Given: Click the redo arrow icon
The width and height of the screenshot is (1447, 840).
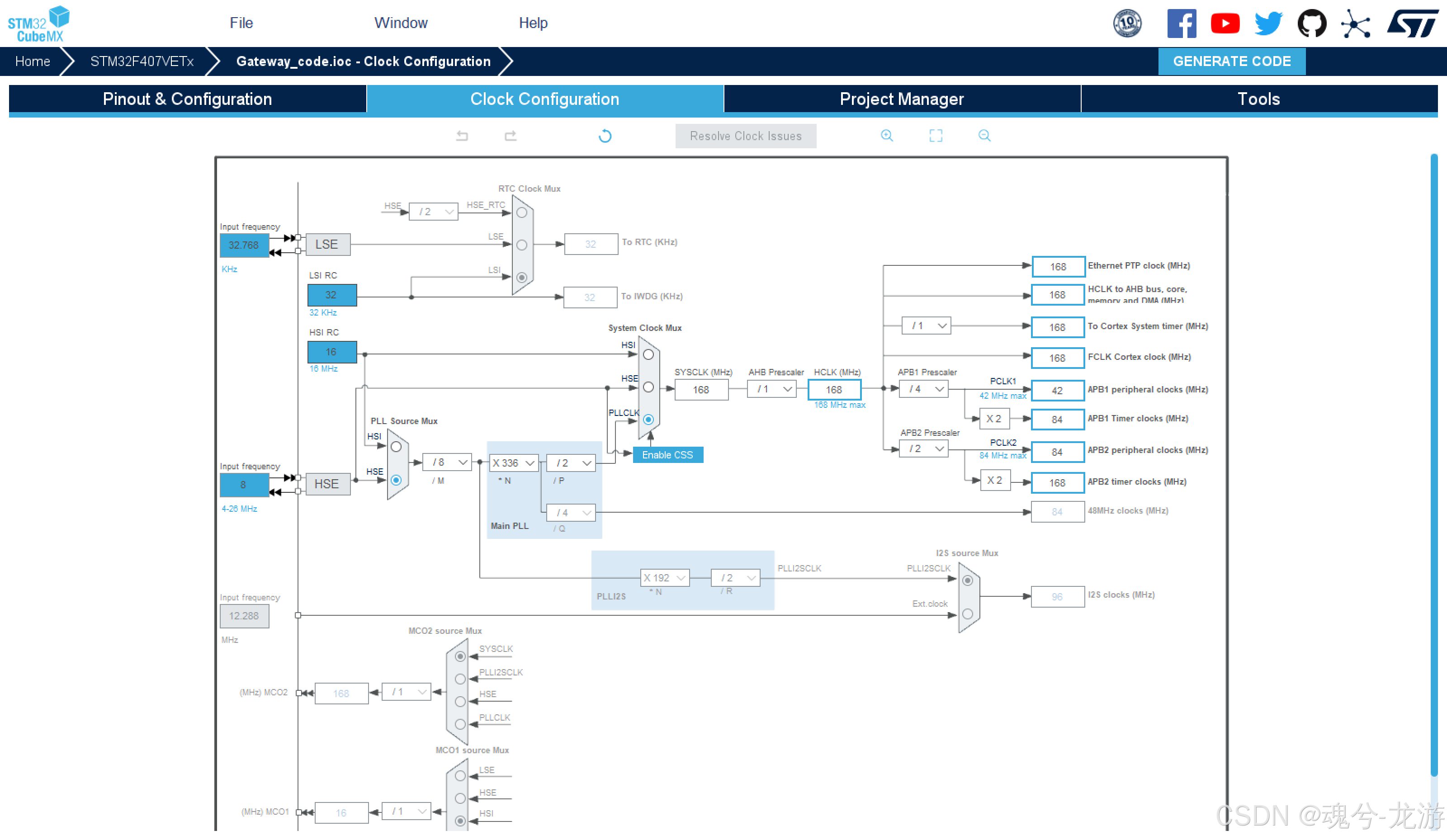Looking at the screenshot, I should tap(511, 136).
